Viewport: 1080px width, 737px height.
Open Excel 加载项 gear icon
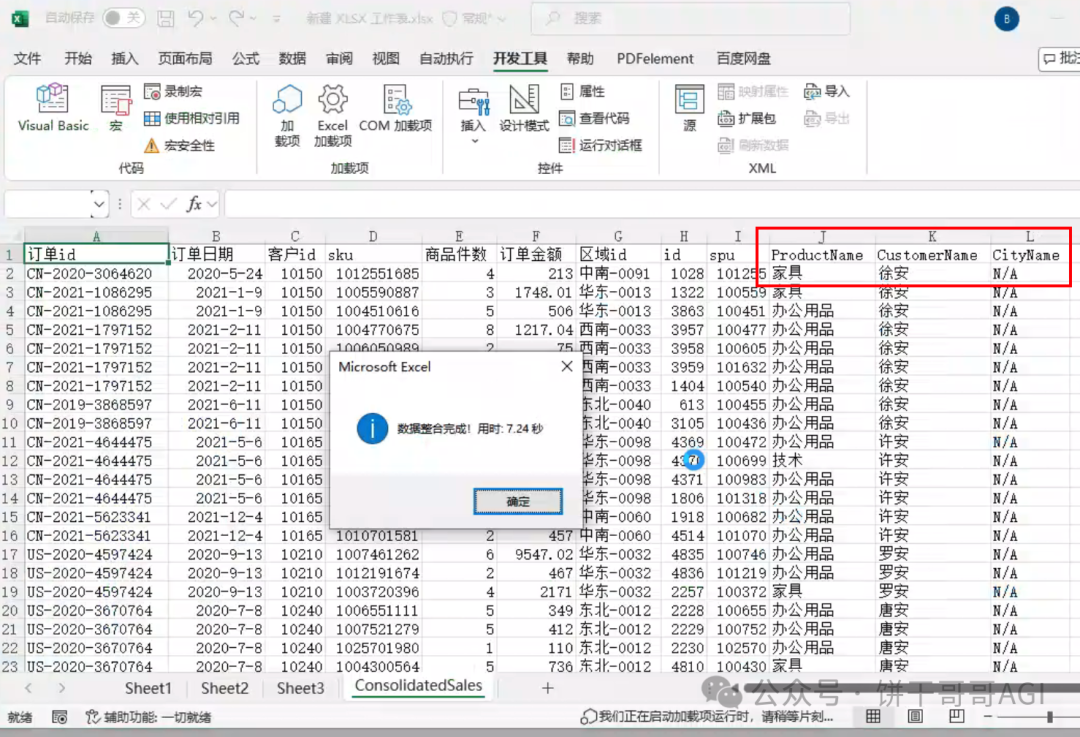(333, 115)
